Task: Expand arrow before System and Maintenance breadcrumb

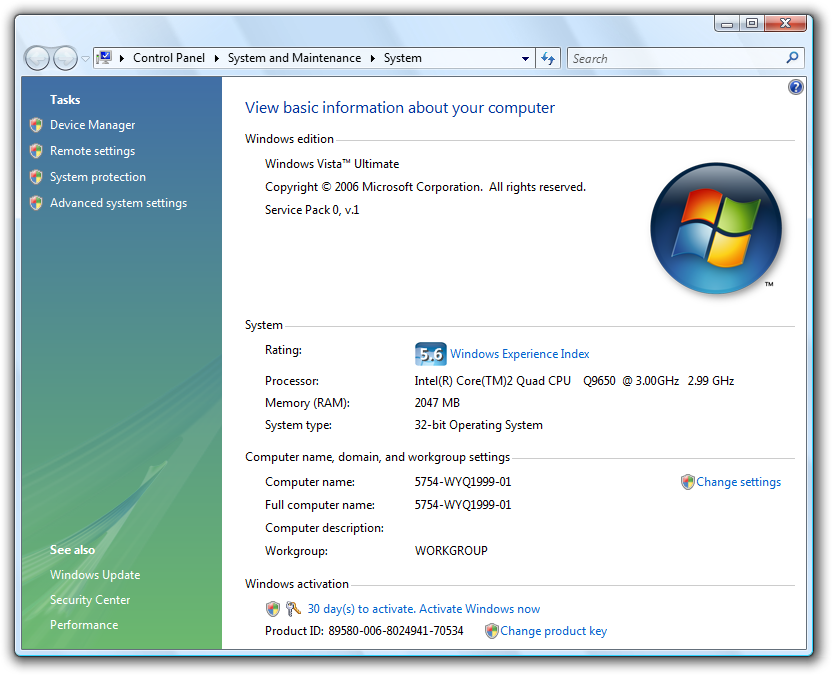Action: click(x=216, y=58)
